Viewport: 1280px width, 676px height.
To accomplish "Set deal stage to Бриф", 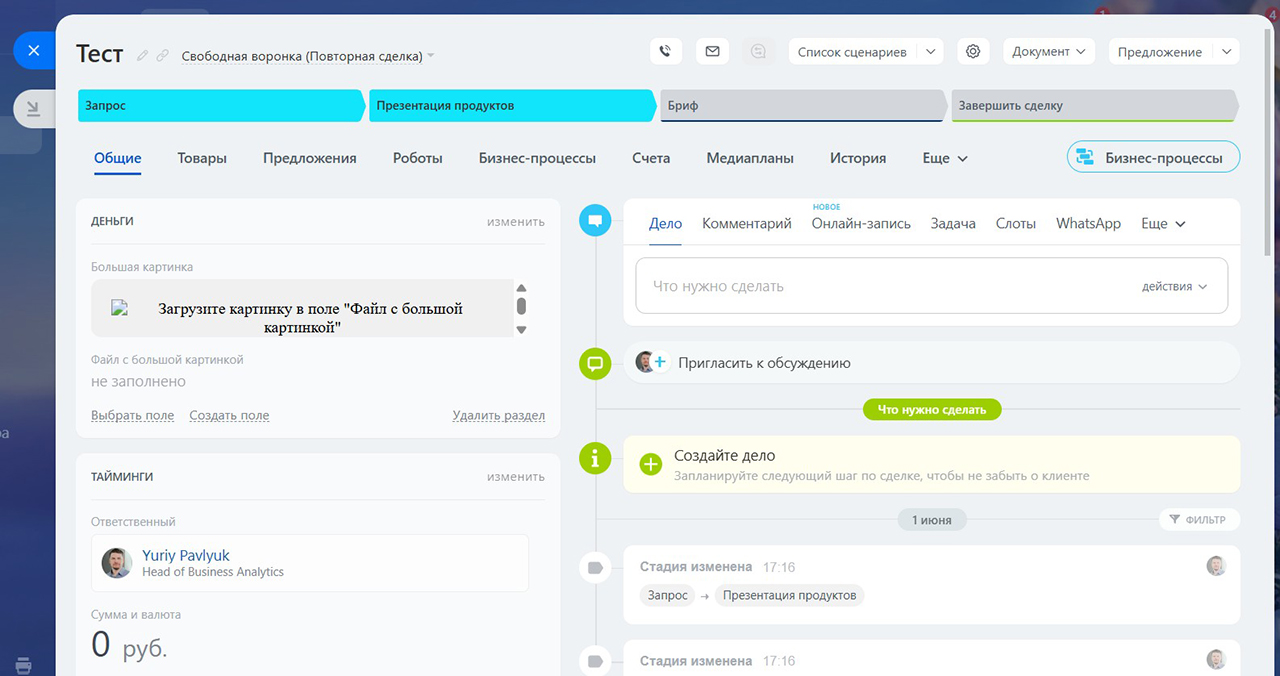I will click(802, 105).
